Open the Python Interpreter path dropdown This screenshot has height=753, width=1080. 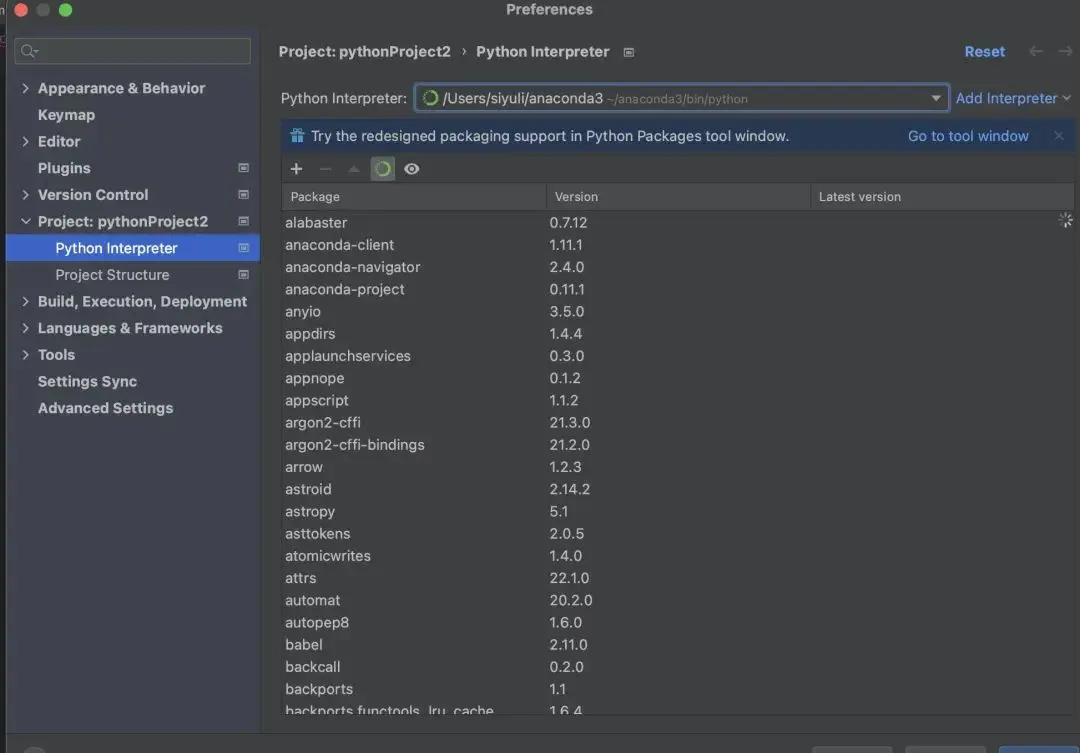[936, 98]
